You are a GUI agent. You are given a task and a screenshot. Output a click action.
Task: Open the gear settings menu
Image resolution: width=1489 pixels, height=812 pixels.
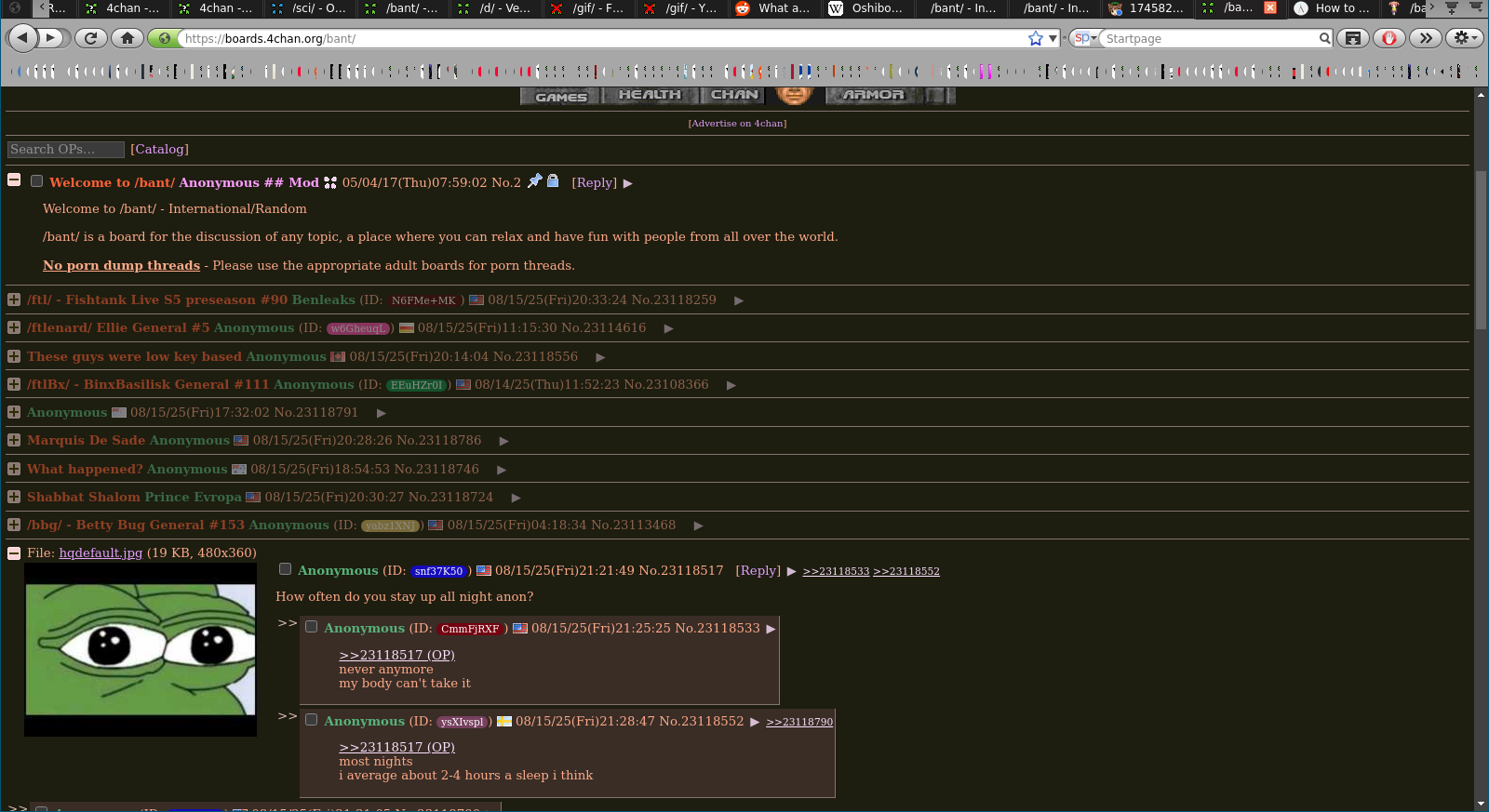[1465, 38]
